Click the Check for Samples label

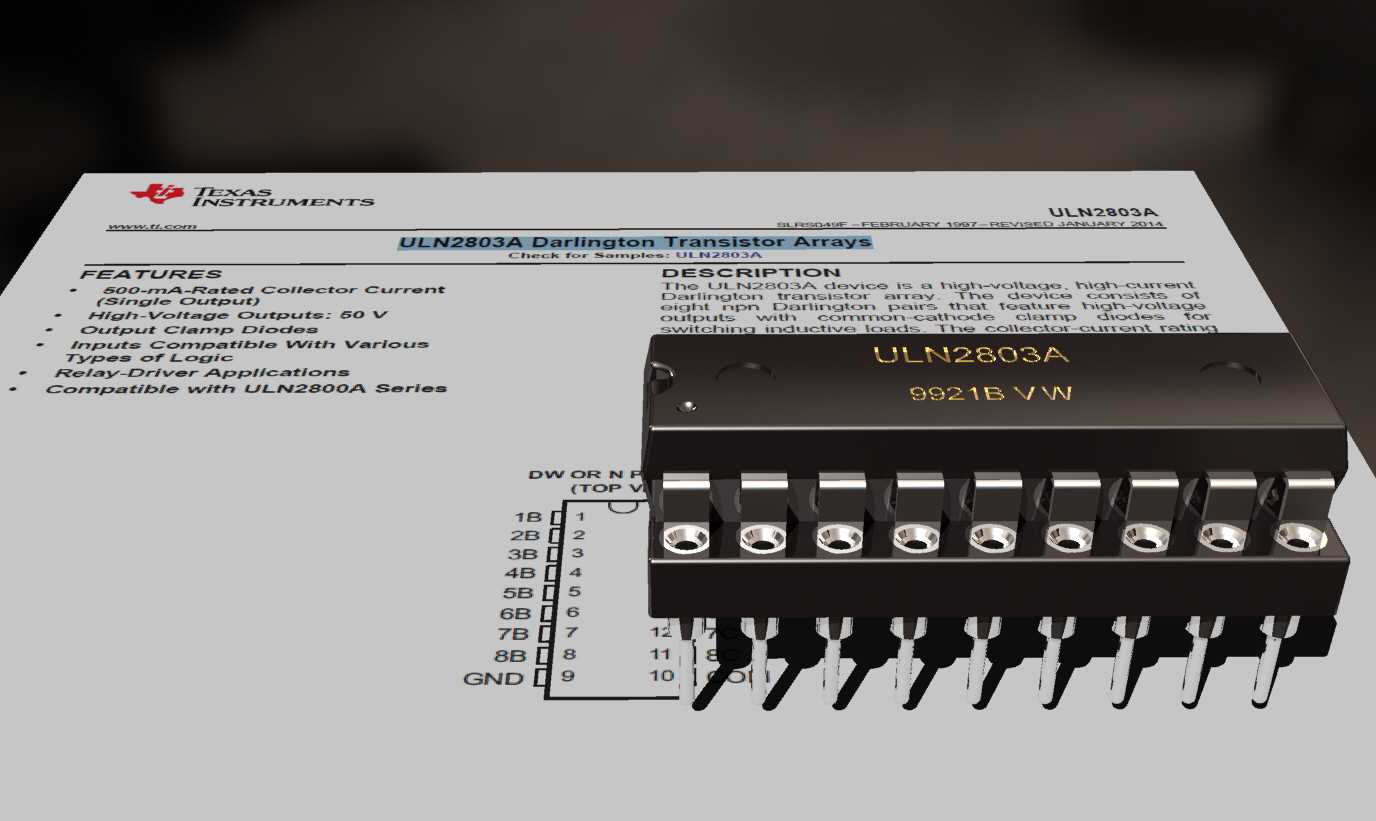tap(590, 257)
